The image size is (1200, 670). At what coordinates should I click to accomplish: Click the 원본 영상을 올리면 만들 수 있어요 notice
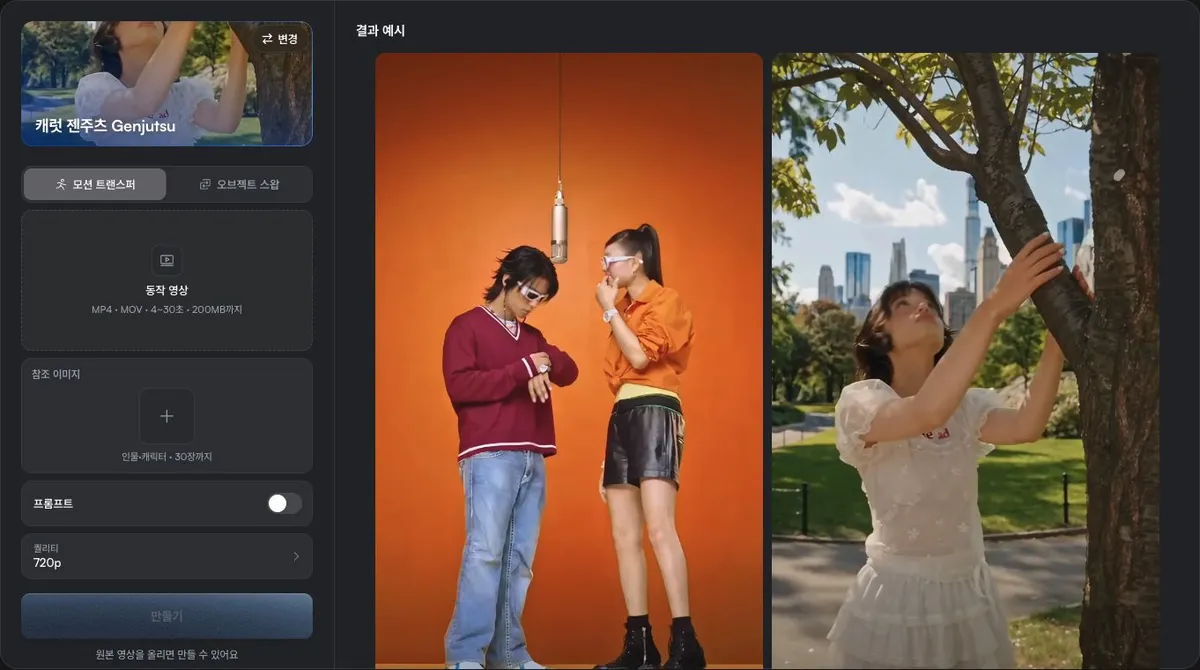pos(167,655)
